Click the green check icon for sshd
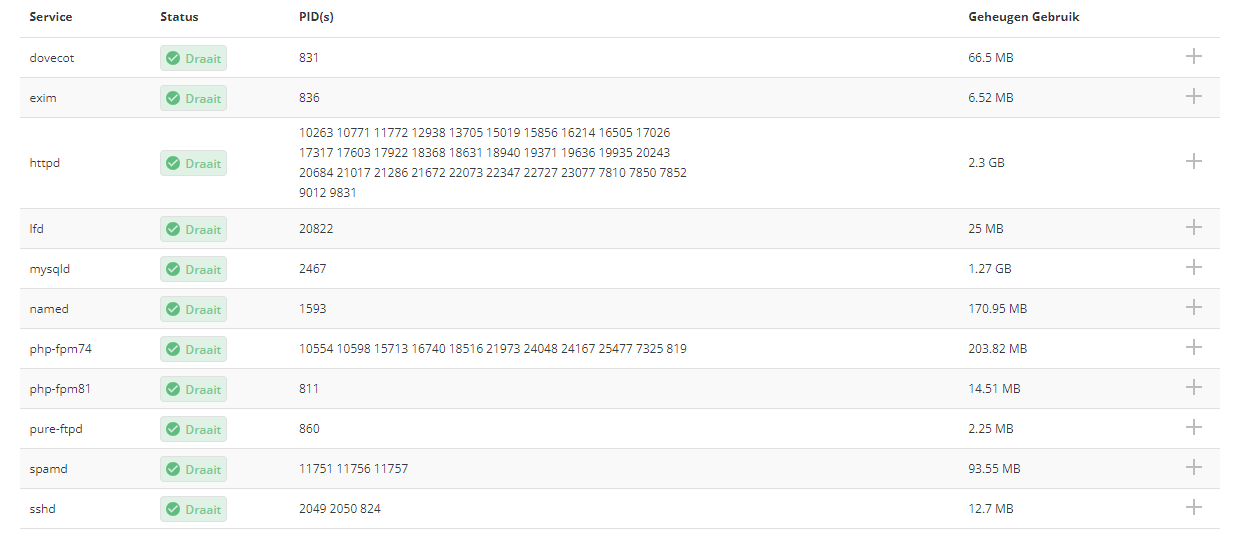This screenshot has width=1253, height=549. pyautogui.click(x=173, y=509)
